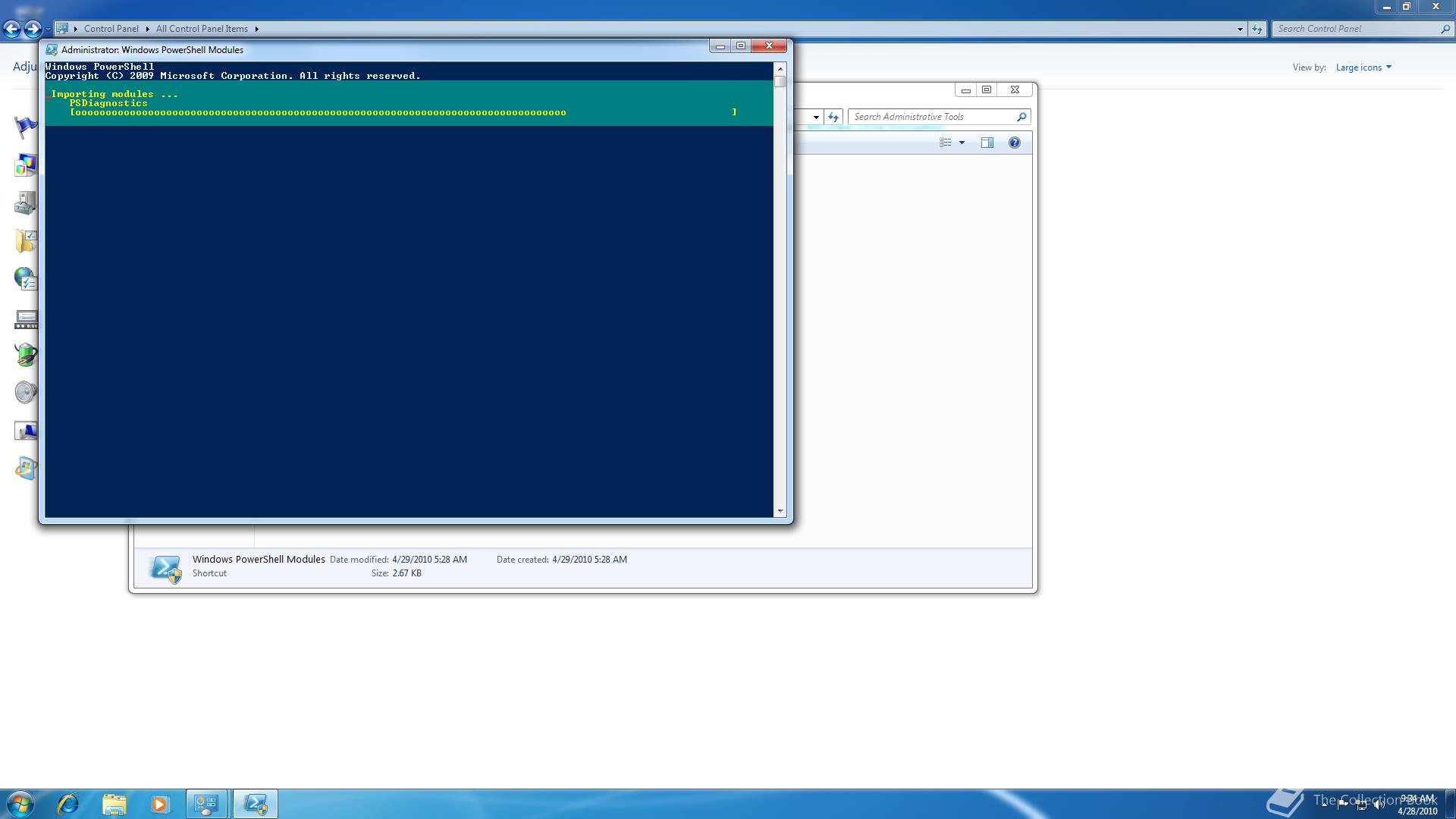This screenshot has height=819, width=1456.
Task: Open Folder Options icon in Control Panel
Action: tap(25, 240)
